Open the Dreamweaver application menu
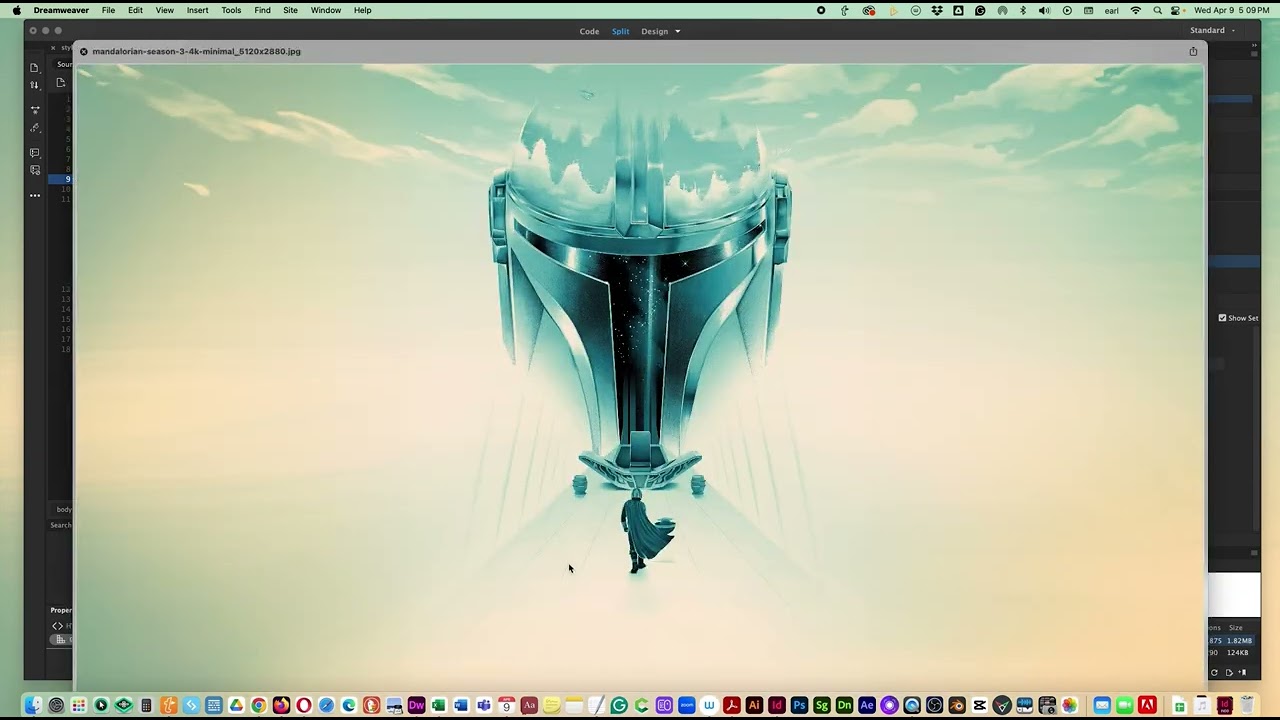This screenshot has width=1280, height=720. [x=61, y=10]
